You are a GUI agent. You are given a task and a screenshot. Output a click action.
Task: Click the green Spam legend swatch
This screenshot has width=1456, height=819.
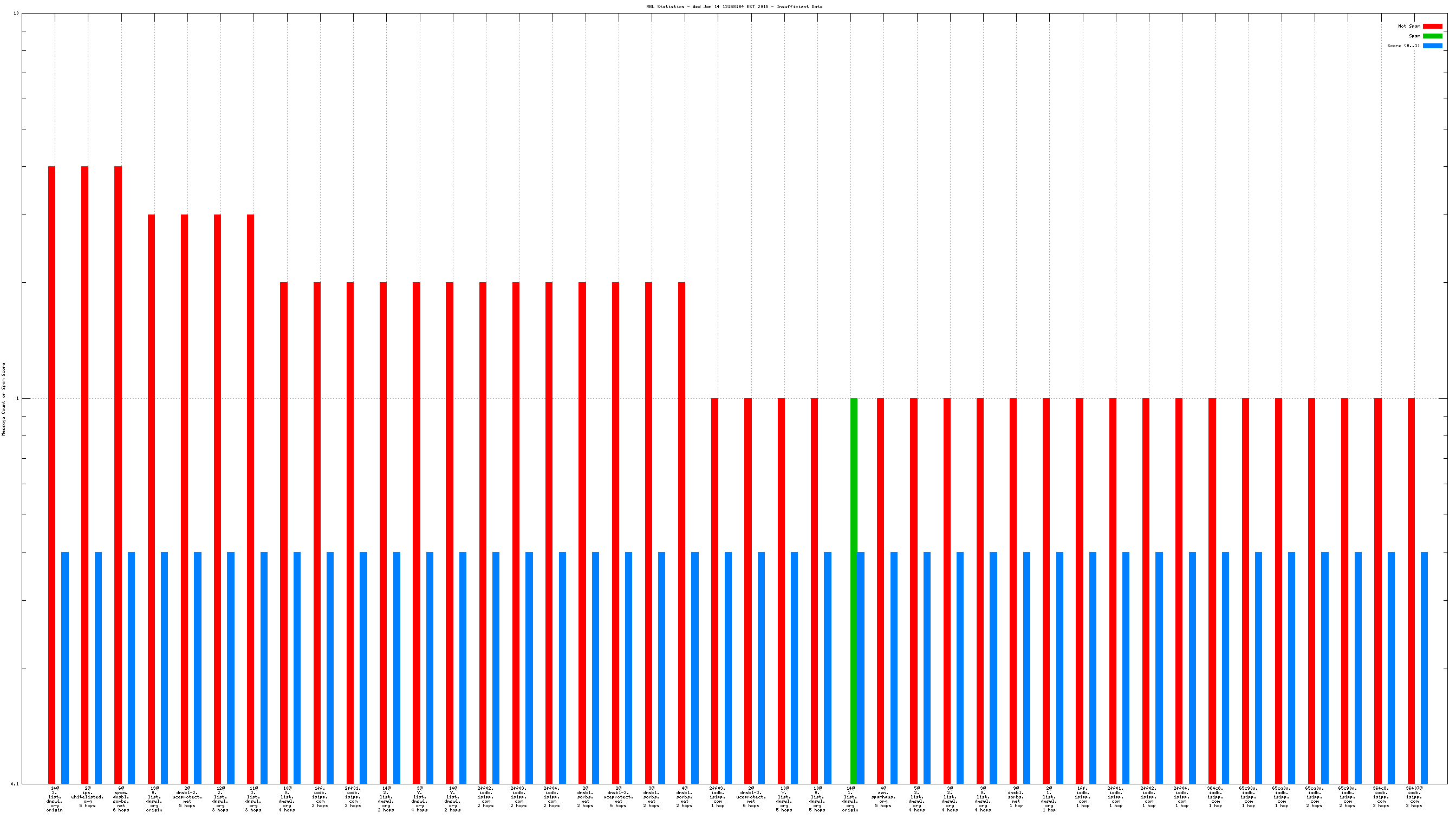click(x=1432, y=36)
